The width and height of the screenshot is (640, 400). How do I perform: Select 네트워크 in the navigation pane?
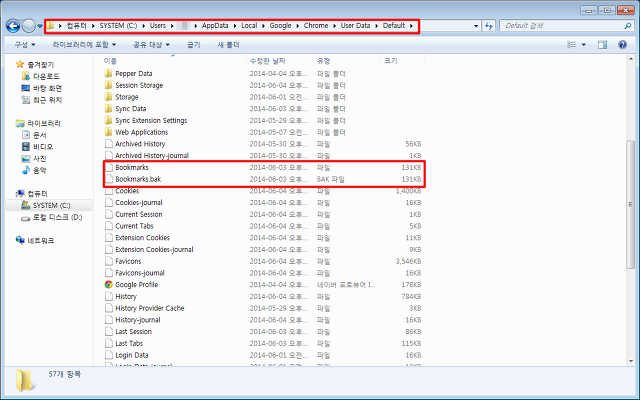40,240
